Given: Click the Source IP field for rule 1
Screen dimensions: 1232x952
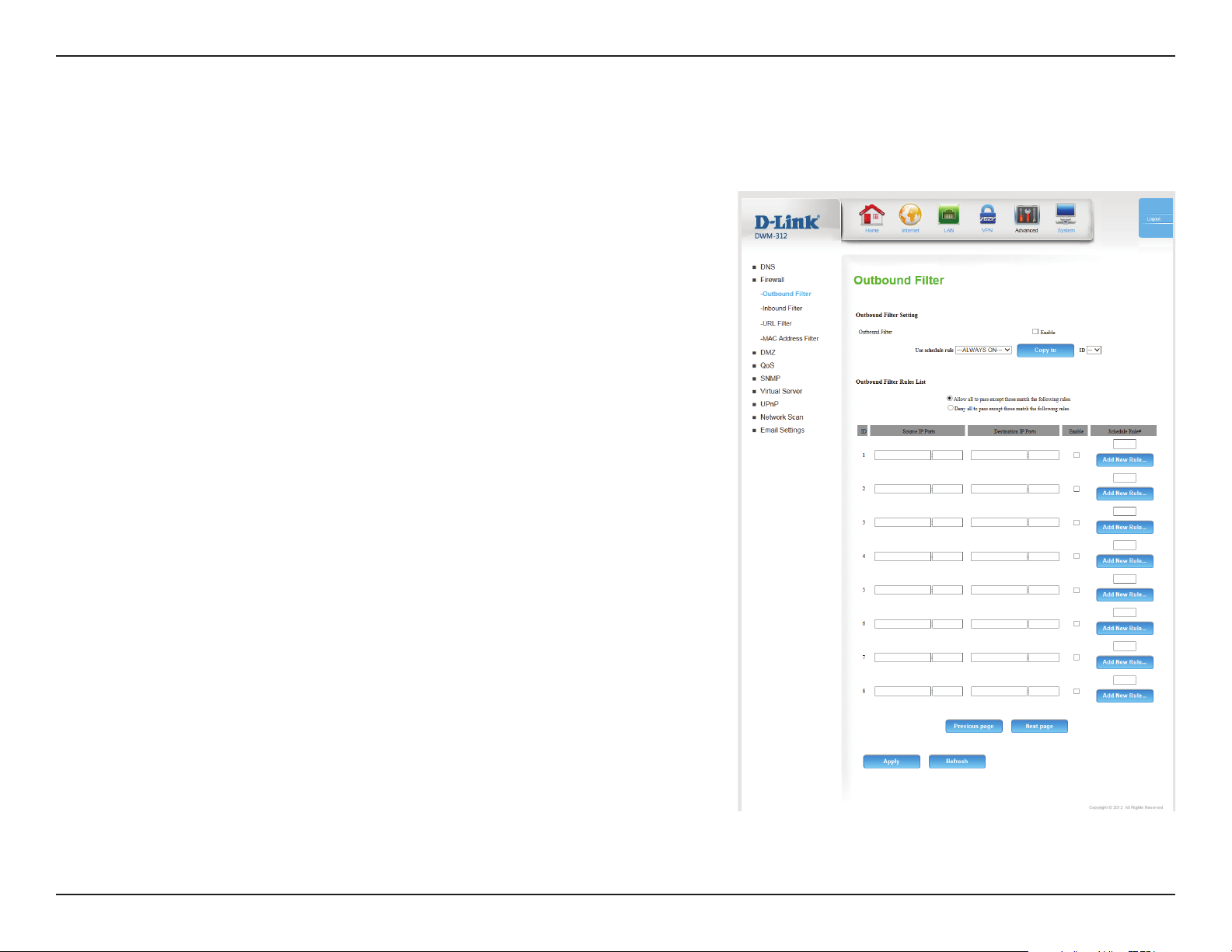Looking at the screenshot, I should 902,455.
